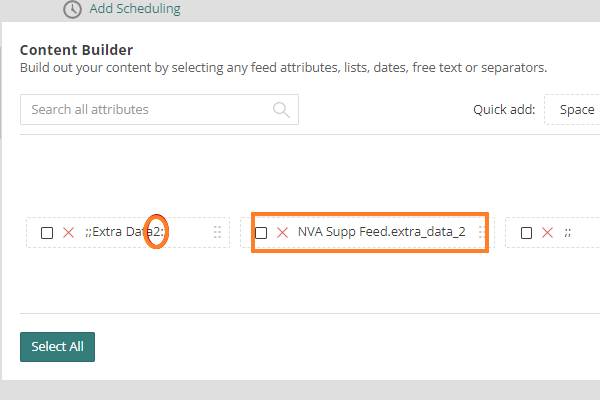
Task: Tick the ;;Extra Data2: checkbox
Action: click(47, 233)
